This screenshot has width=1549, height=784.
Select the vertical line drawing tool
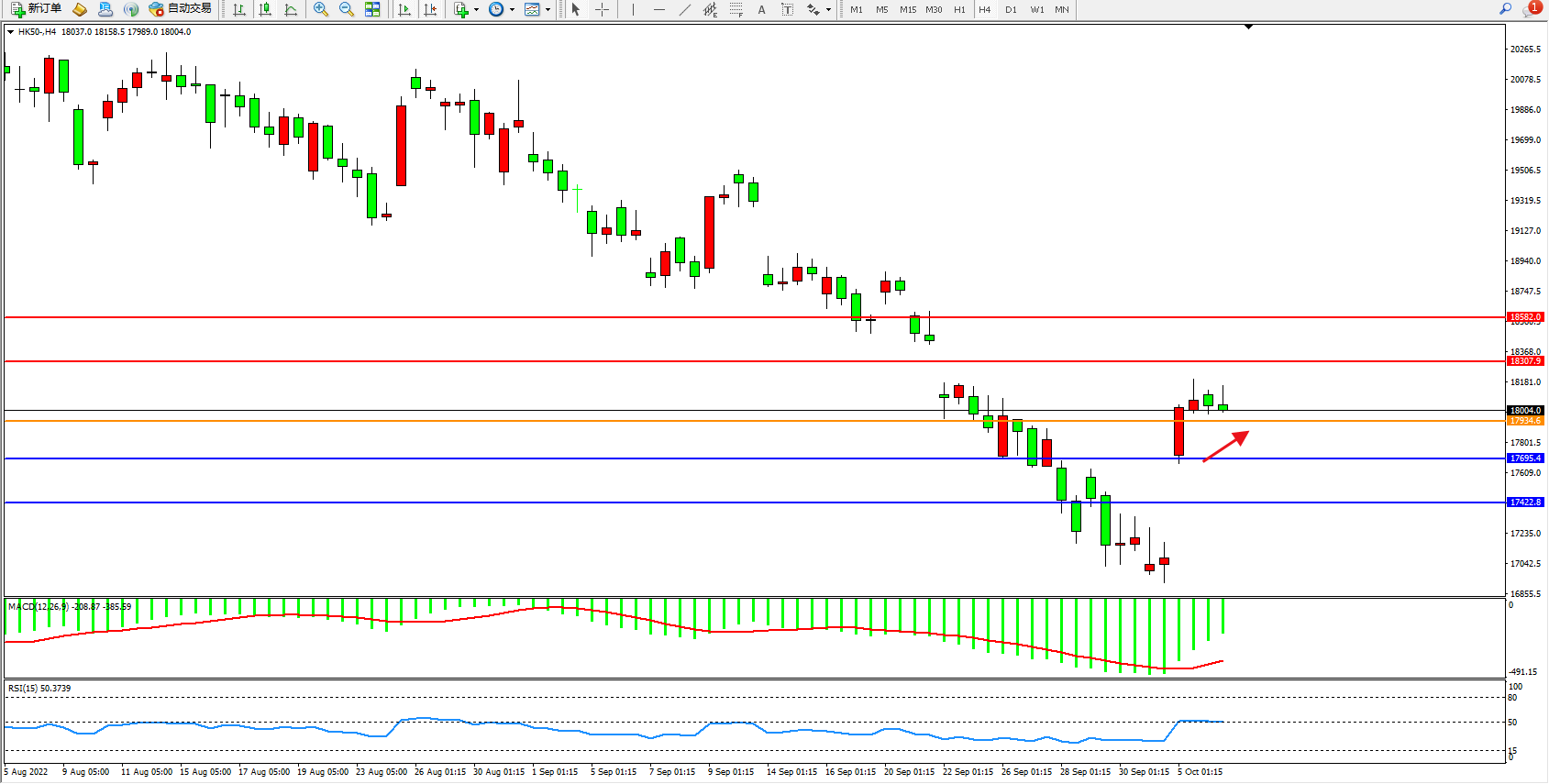pos(633,9)
